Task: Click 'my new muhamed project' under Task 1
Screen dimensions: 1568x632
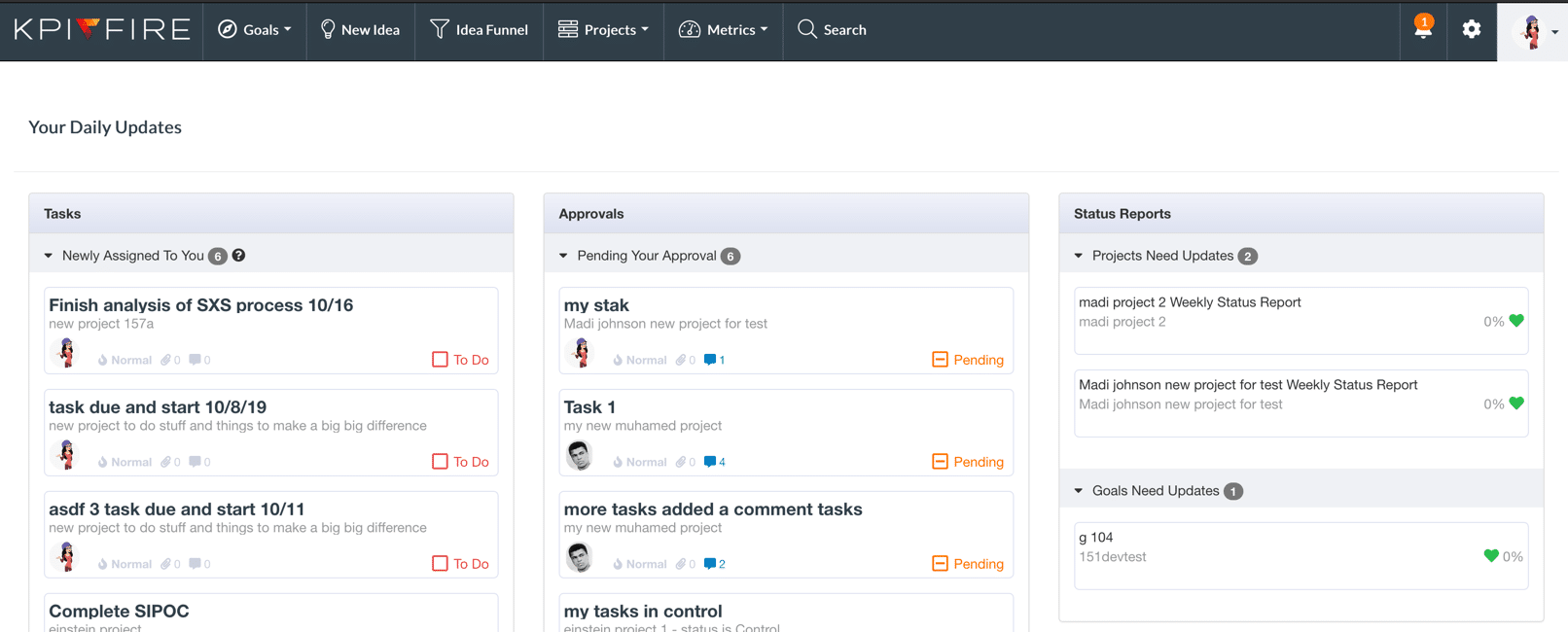Action: click(643, 426)
